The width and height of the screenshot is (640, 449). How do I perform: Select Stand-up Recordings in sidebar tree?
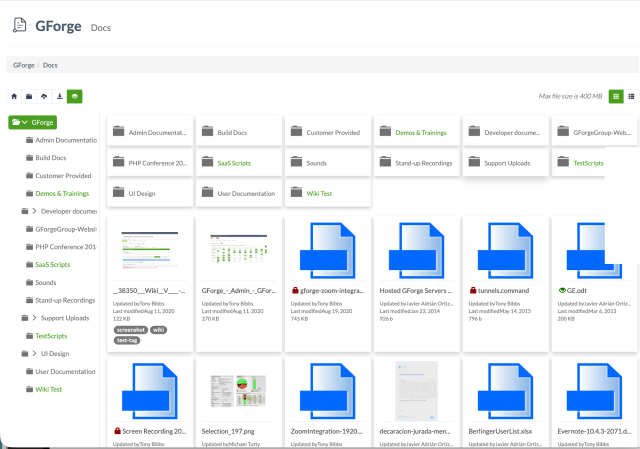[60, 300]
